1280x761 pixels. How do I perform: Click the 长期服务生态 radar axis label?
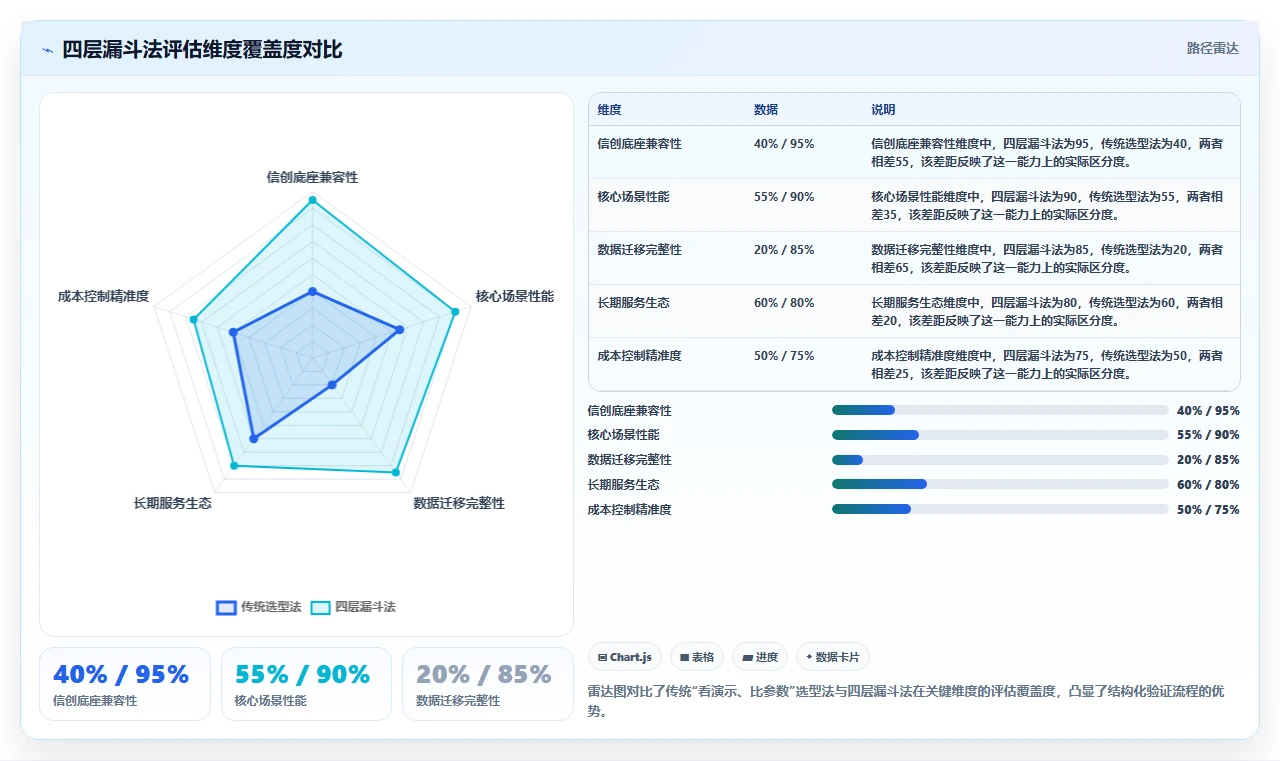pos(172,503)
